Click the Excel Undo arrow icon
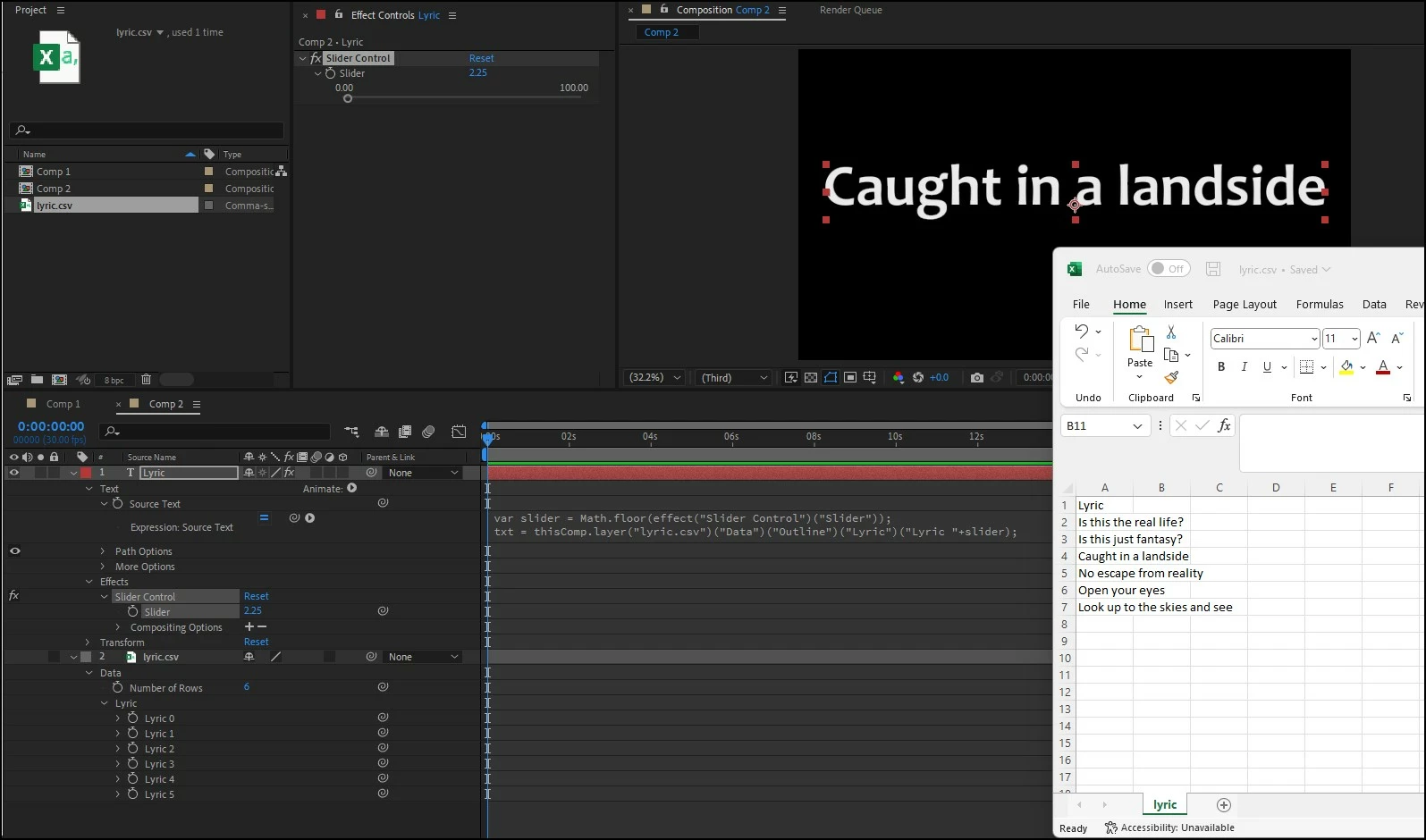This screenshot has height=840, width=1426. [x=1082, y=331]
